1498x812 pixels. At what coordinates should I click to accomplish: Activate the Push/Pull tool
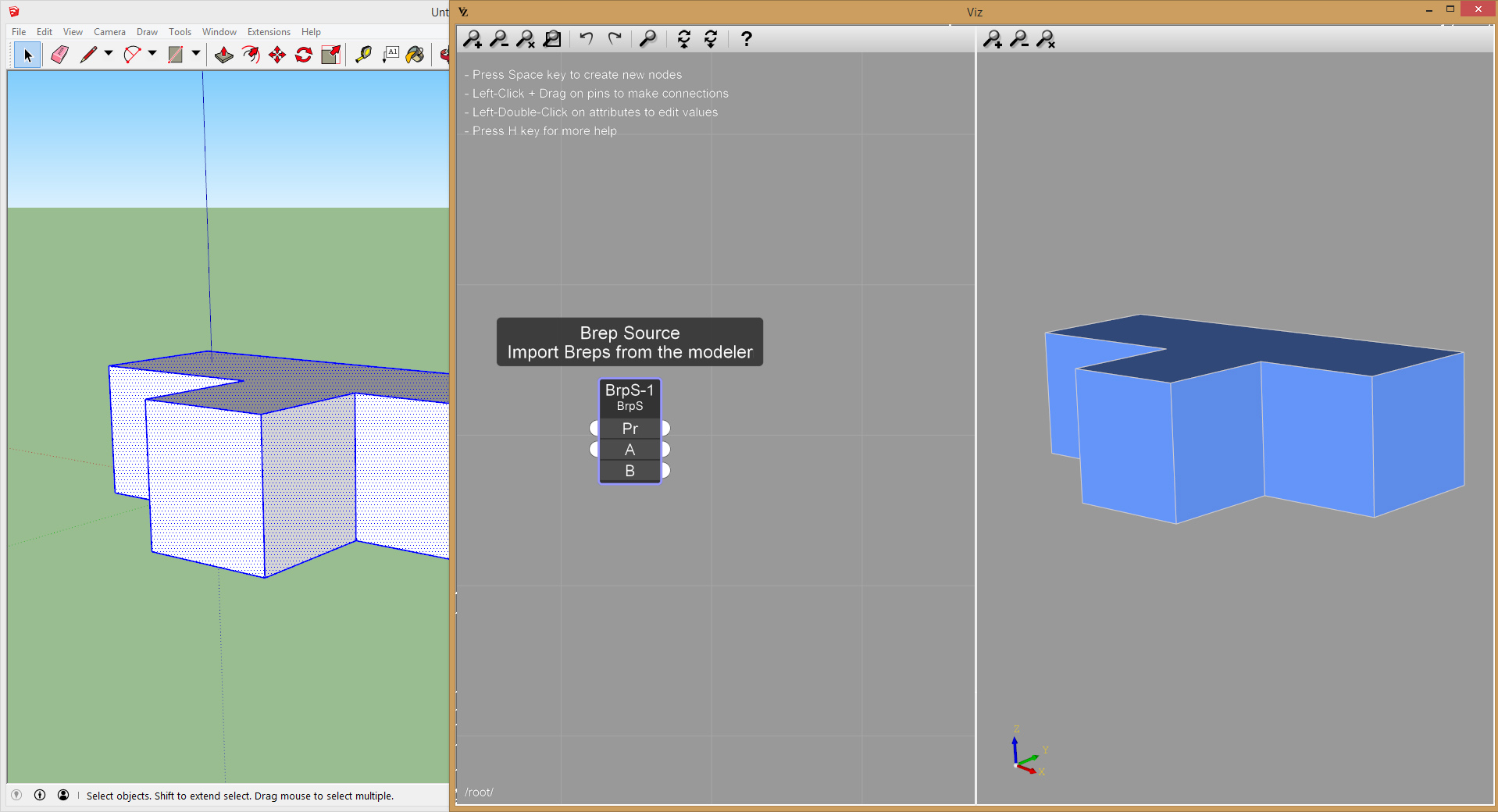point(224,55)
